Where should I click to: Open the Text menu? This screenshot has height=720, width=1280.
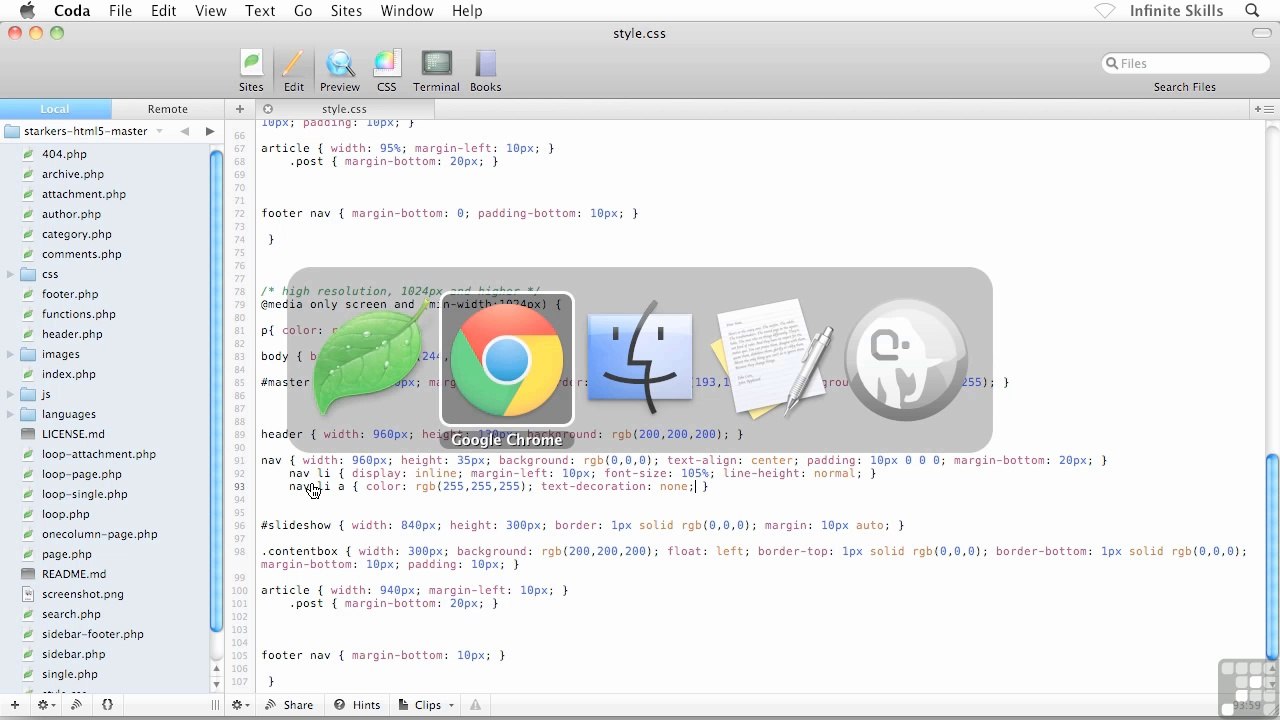pos(260,11)
